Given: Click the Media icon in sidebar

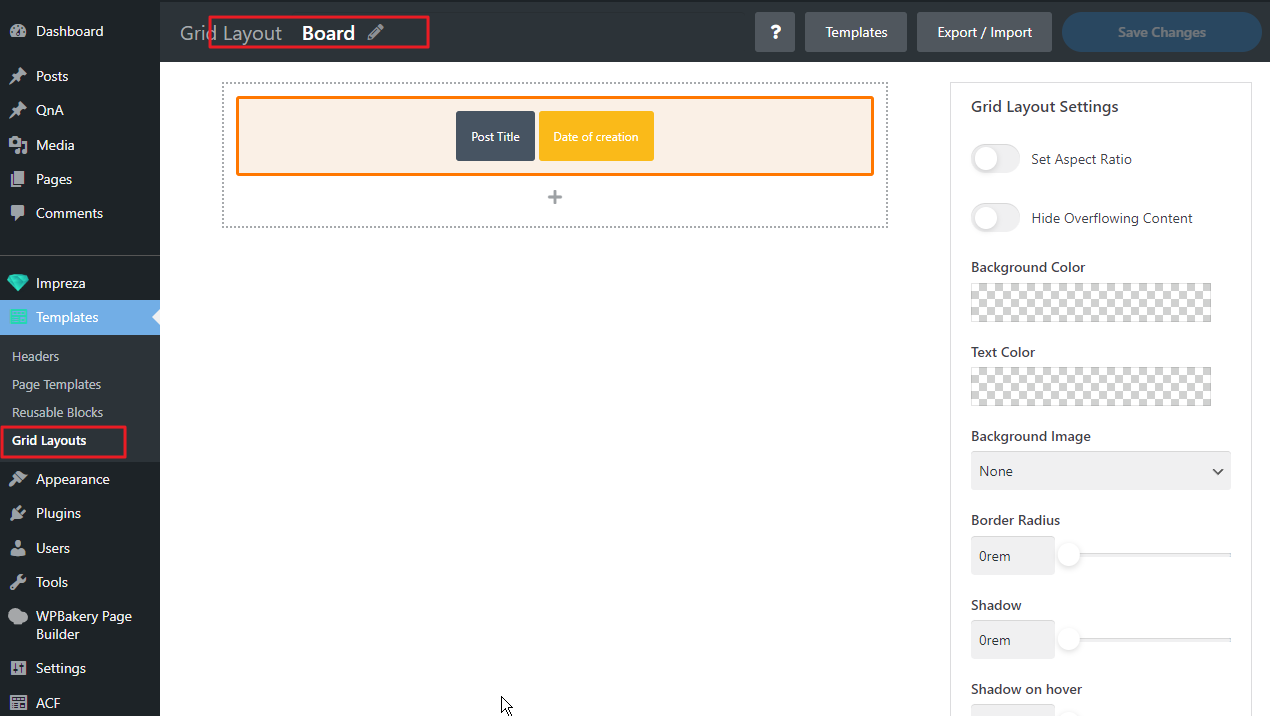Looking at the screenshot, I should (x=18, y=145).
